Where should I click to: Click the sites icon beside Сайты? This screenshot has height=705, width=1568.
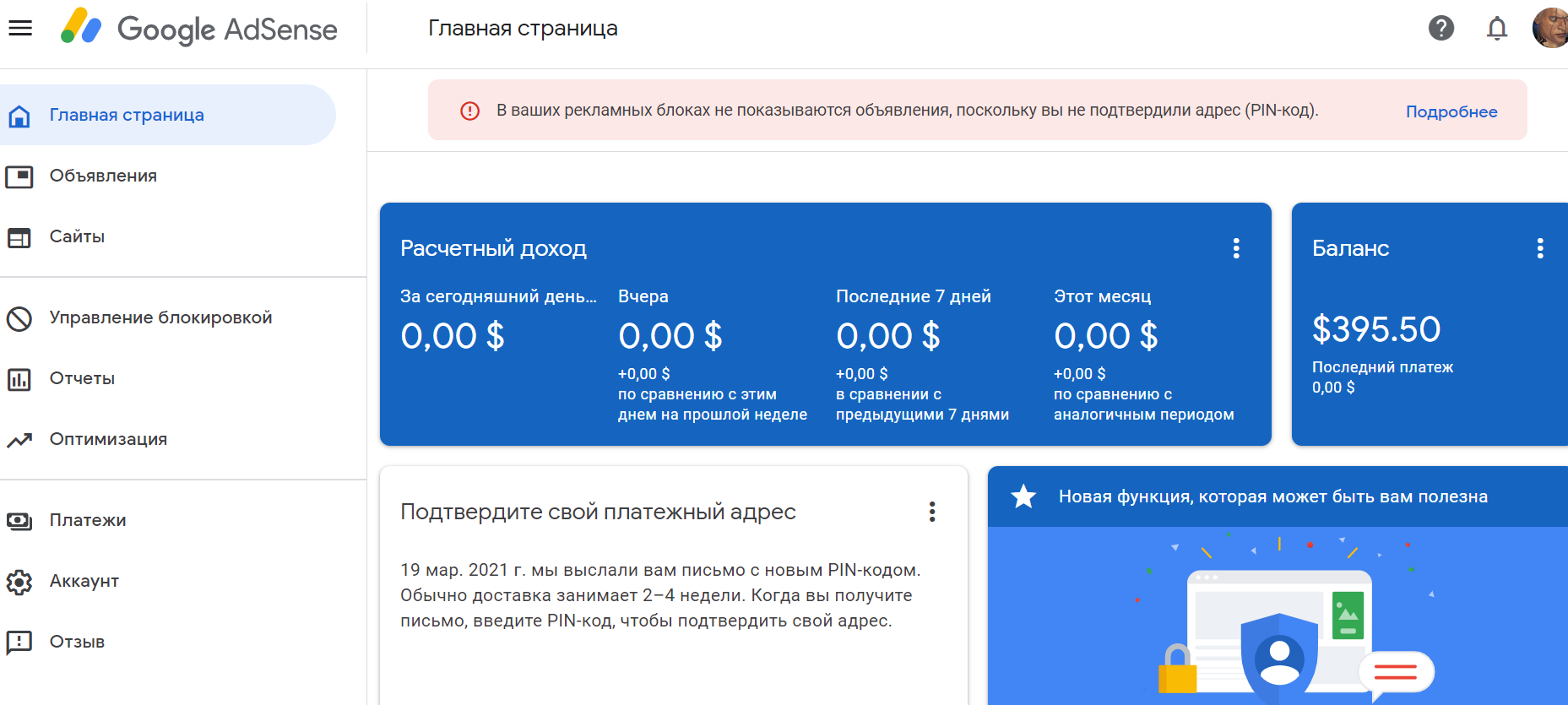click(19, 237)
